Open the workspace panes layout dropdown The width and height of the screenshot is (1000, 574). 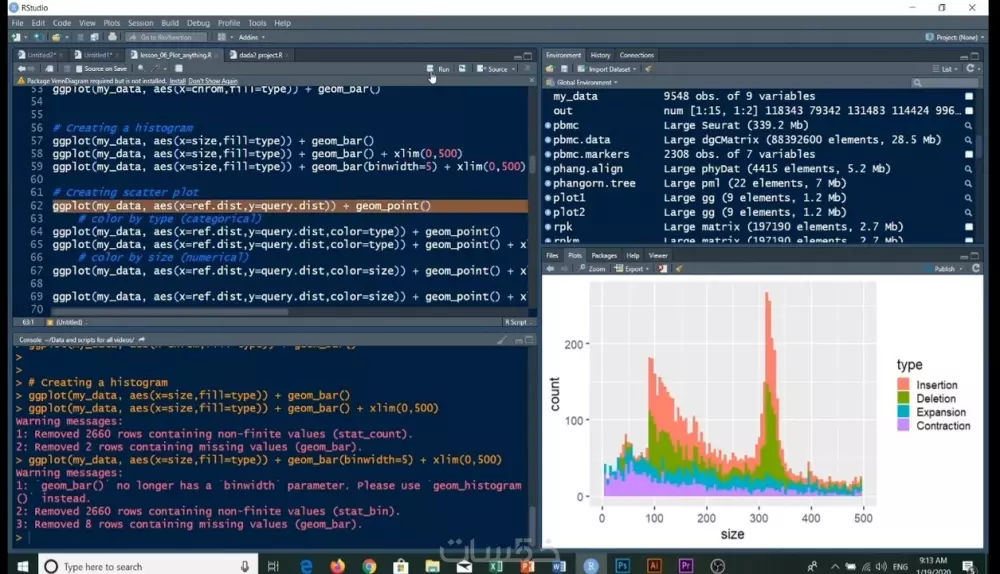tap(224, 37)
